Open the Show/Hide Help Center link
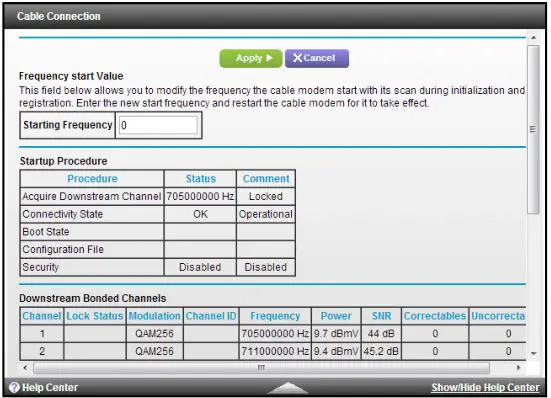 point(485,387)
